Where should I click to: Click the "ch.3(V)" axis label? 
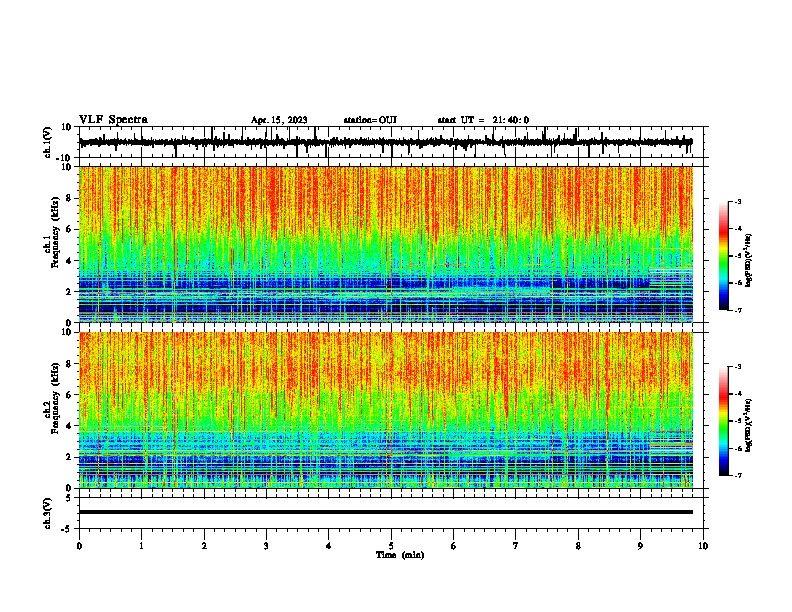47,513
